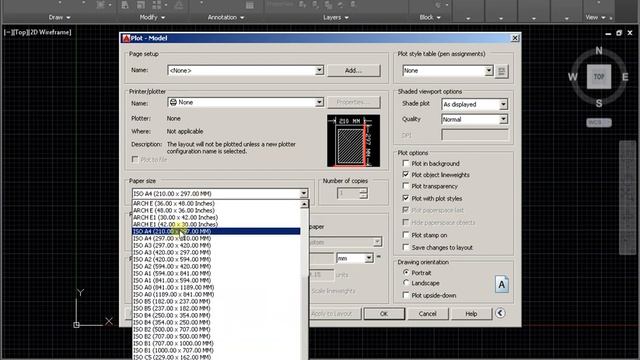Select ARCH E (48.00 x 36.00 Inches)
Viewport: 640px width, 360px height.
[x=216, y=210]
